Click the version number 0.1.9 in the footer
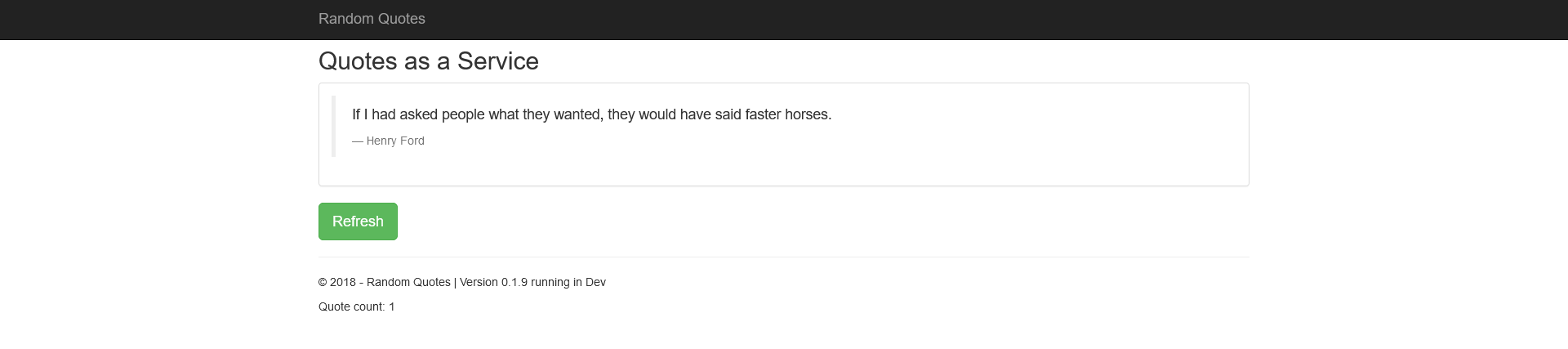 point(514,282)
